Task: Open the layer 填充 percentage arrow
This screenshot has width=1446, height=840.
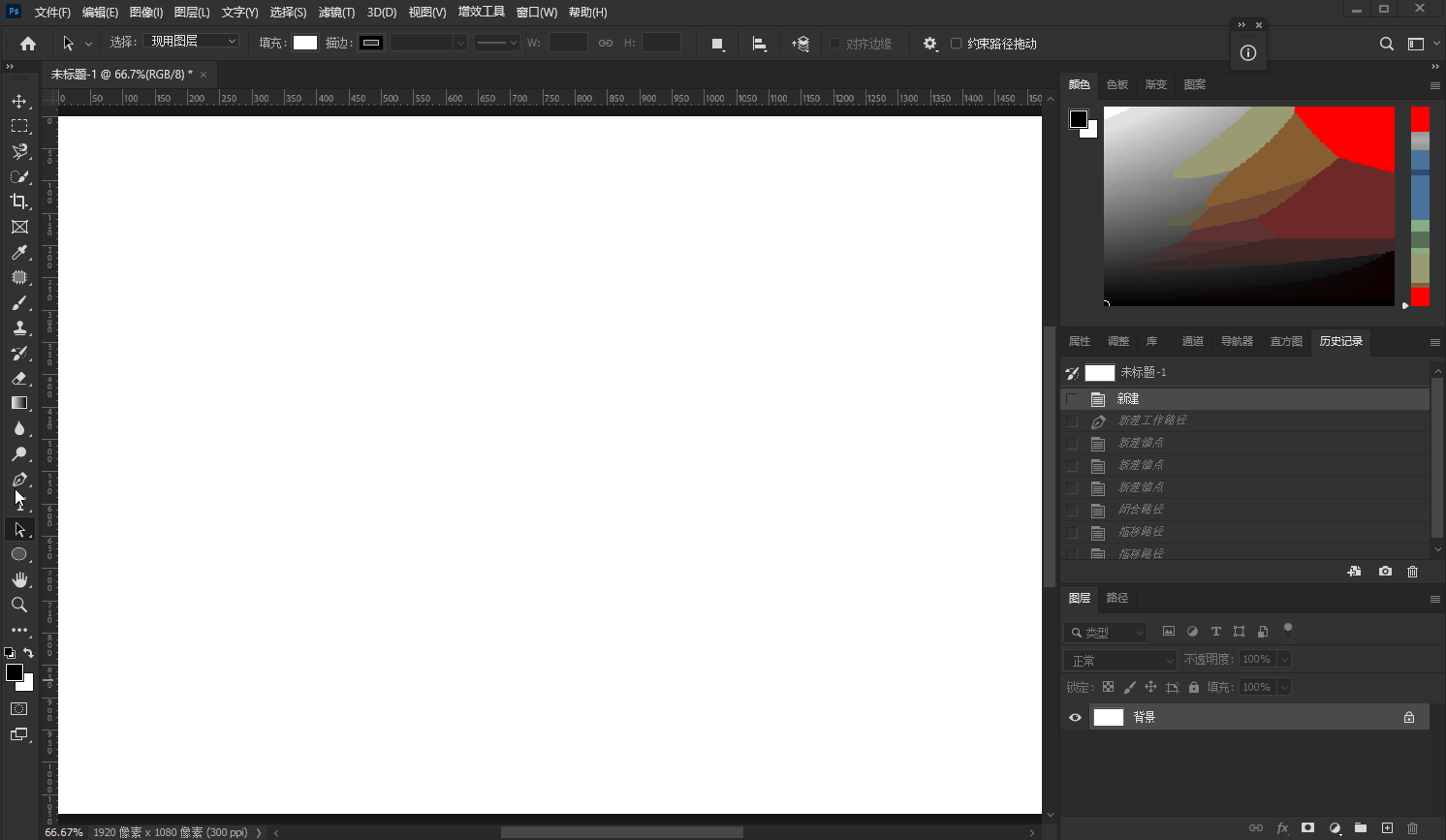Action: click(1284, 688)
